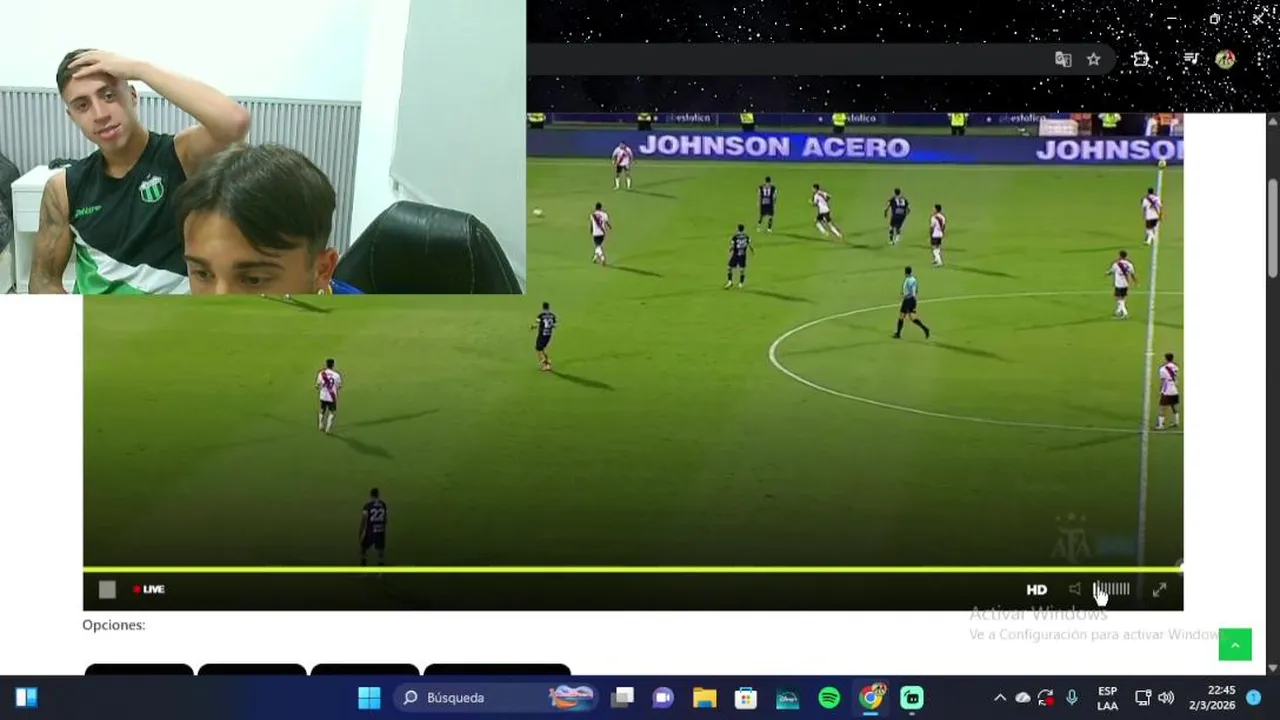This screenshot has height=720, width=1280.
Task: Open the media control playlist icon
Action: 1190,59
